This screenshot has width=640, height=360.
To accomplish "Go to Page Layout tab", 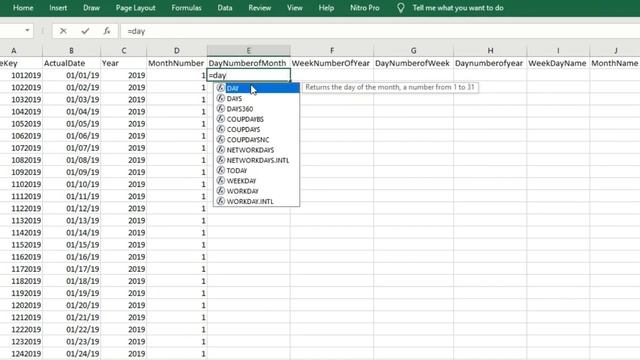I will click(136, 8).
